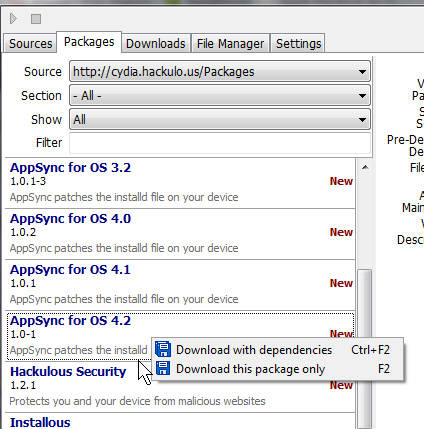Select Hackulous Security package
This screenshot has height=429, width=424.
point(180,387)
